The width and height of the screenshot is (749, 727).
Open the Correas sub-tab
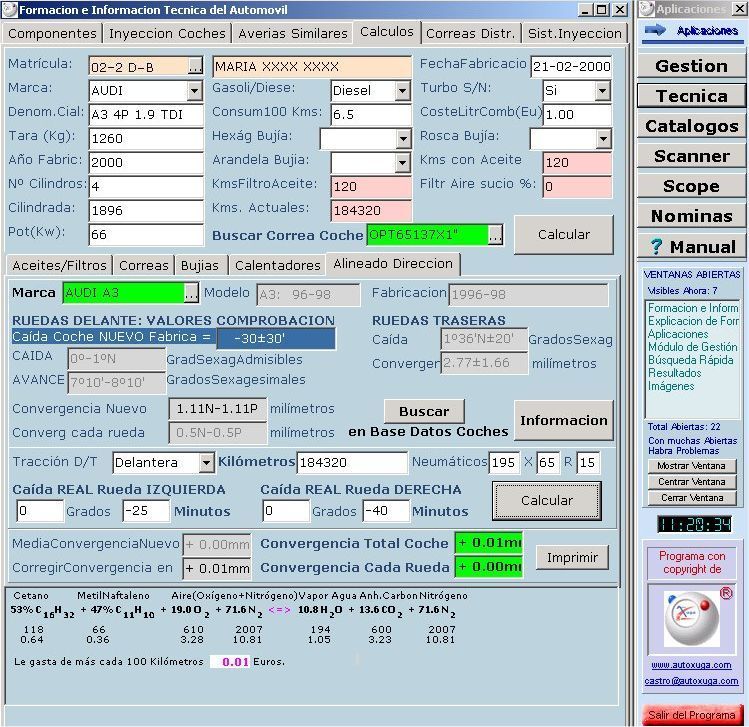point(144,265)
